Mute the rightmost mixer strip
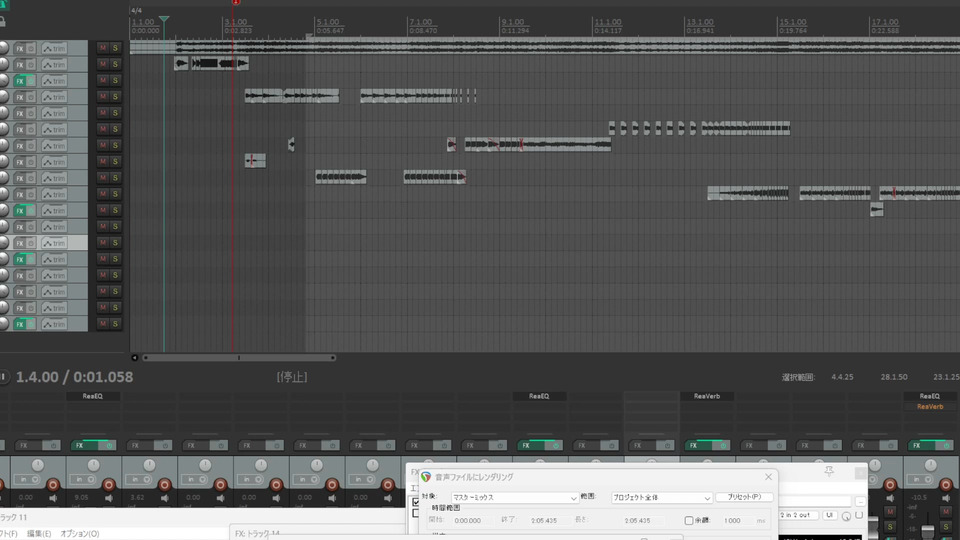Image resolution: width=960 pixels, height=540 pixels. point(946,511)
